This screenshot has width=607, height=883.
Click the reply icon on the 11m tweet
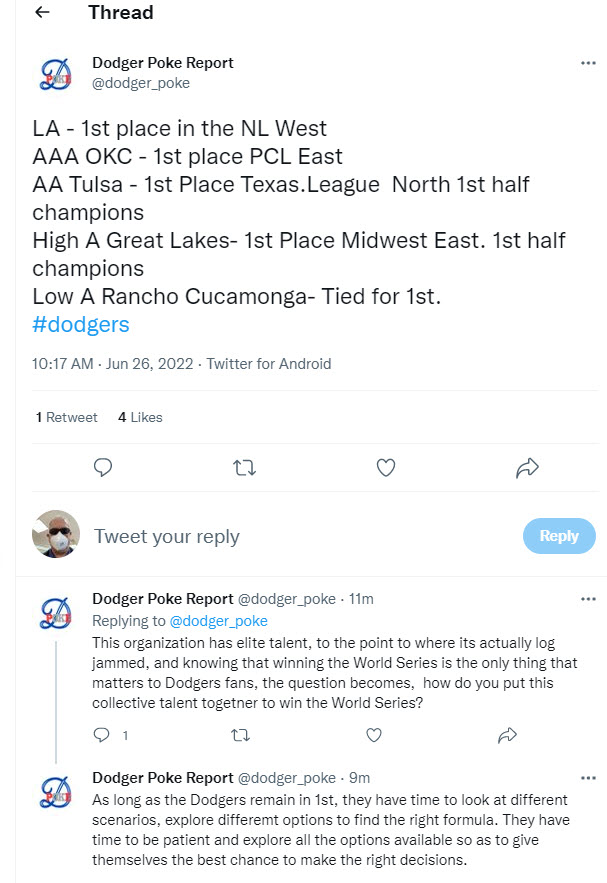click(x=102, y=735)
